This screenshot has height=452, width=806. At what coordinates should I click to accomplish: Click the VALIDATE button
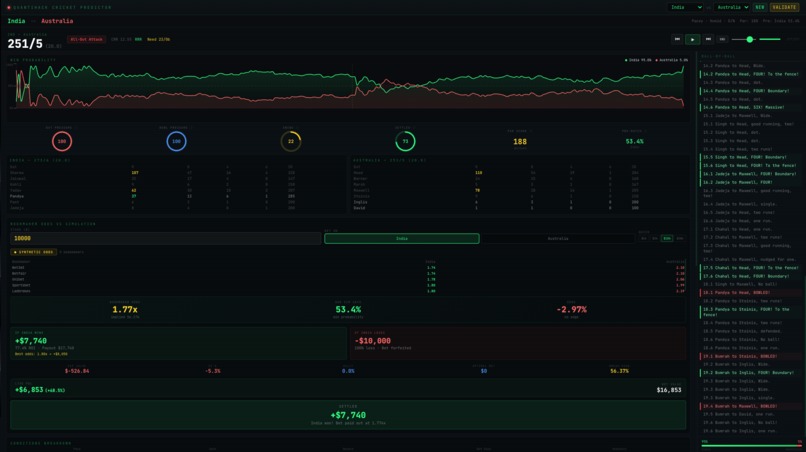pyautogui.click(x=784, y=7)
